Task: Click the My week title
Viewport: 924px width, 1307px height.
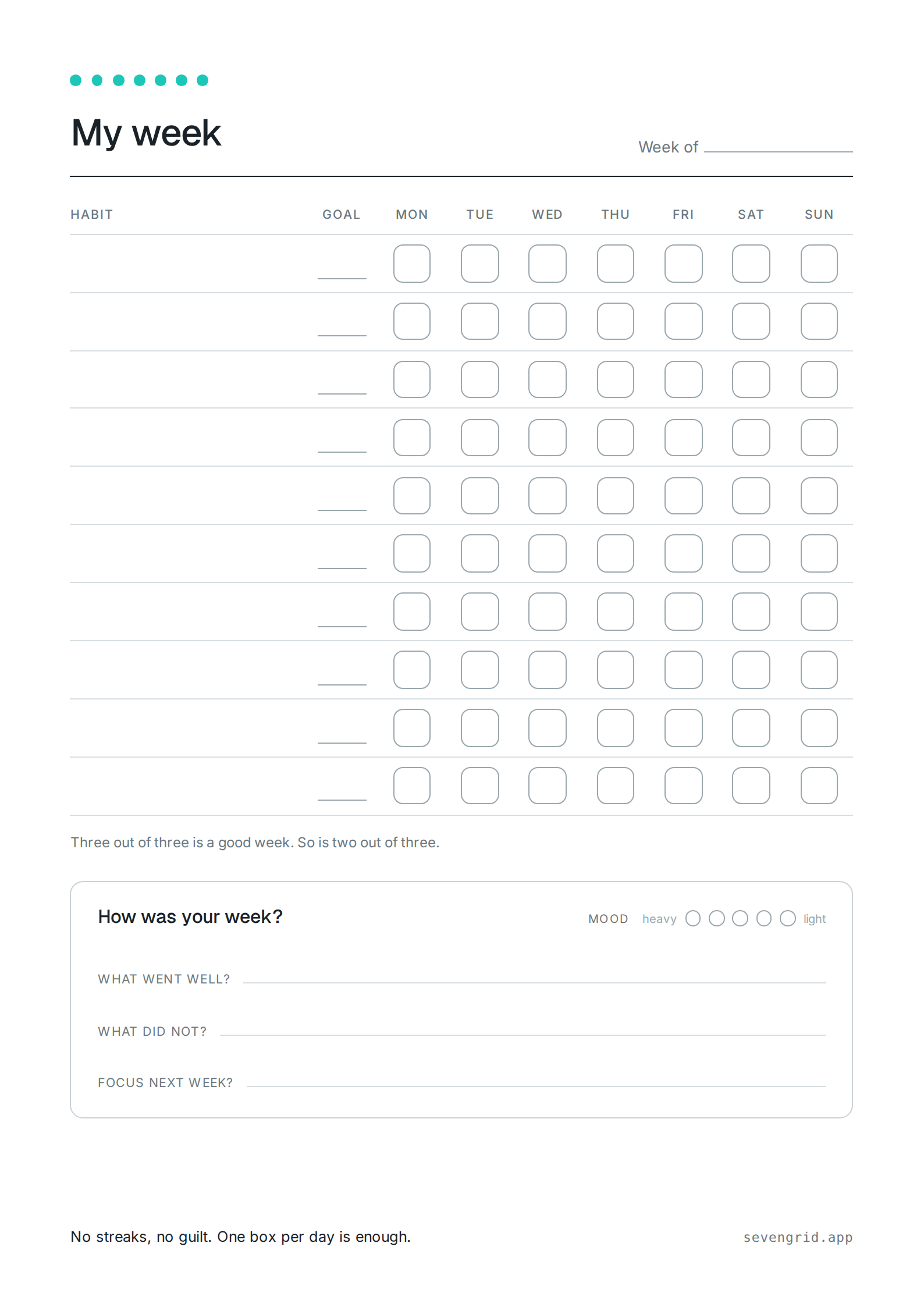Action: coord(145,133)
